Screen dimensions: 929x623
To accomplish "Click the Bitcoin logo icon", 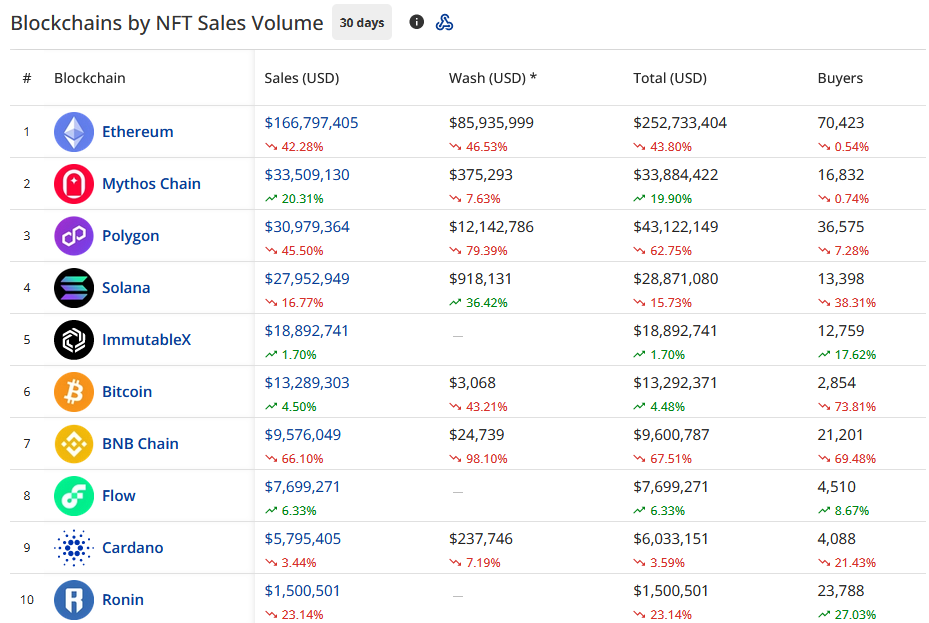I will tap(73, 392).
